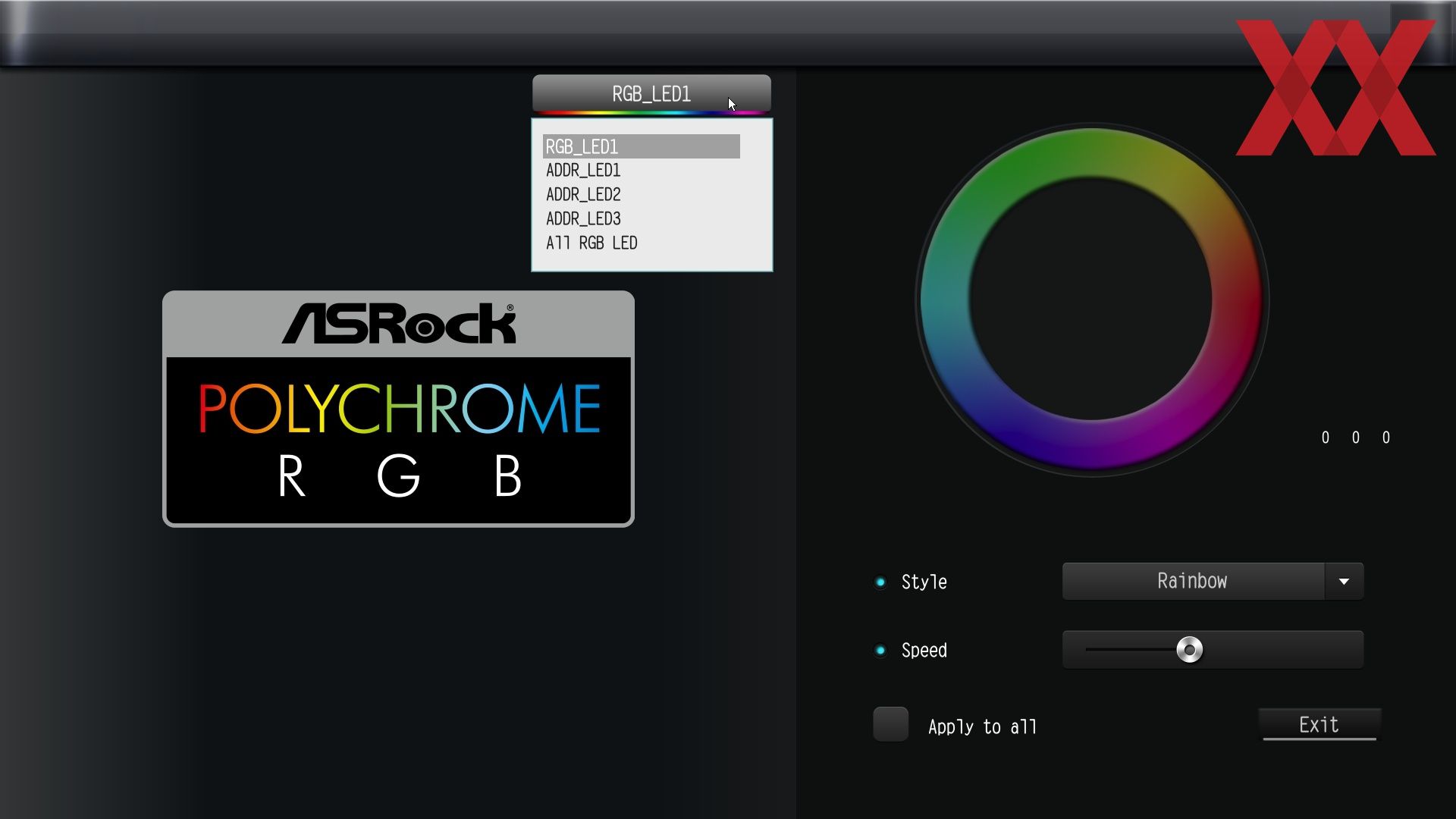Image resolution: width=1456 pixels, height=819 pixels.
Task: Click the last RGB value 0
Action: coord(1386,438)
